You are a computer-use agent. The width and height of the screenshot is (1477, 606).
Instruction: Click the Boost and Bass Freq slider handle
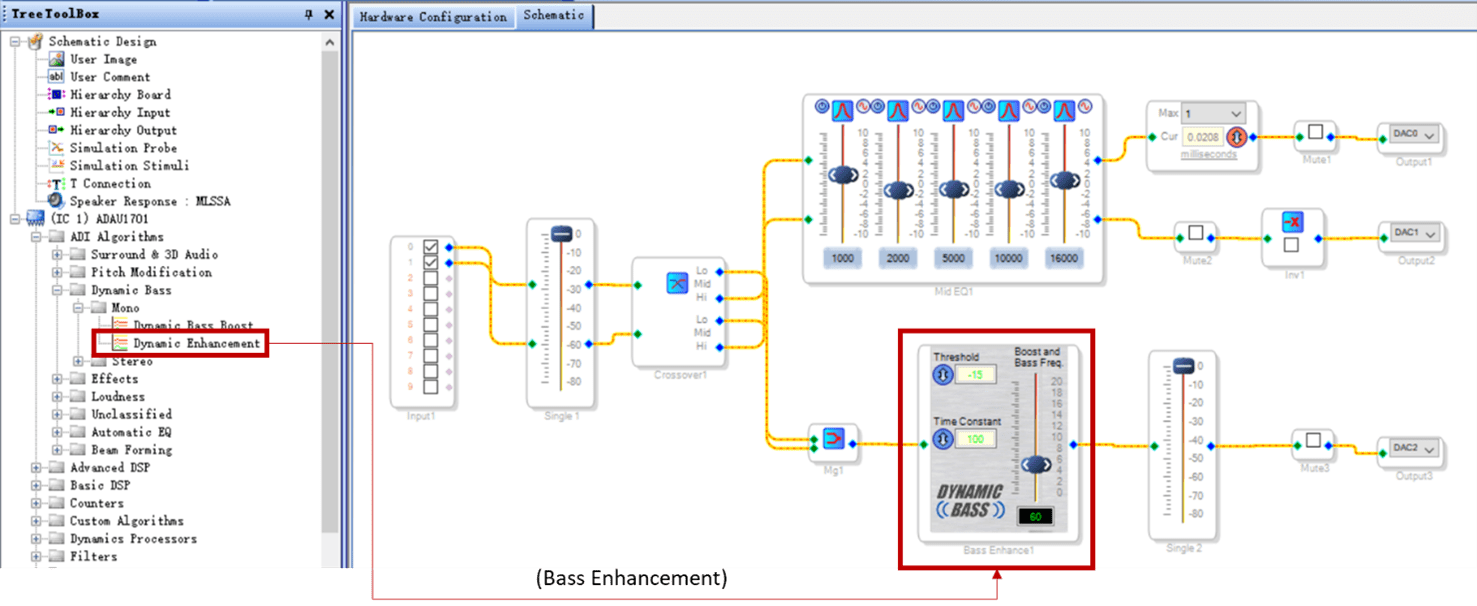pyautogui.click(x=1036, y=465)
